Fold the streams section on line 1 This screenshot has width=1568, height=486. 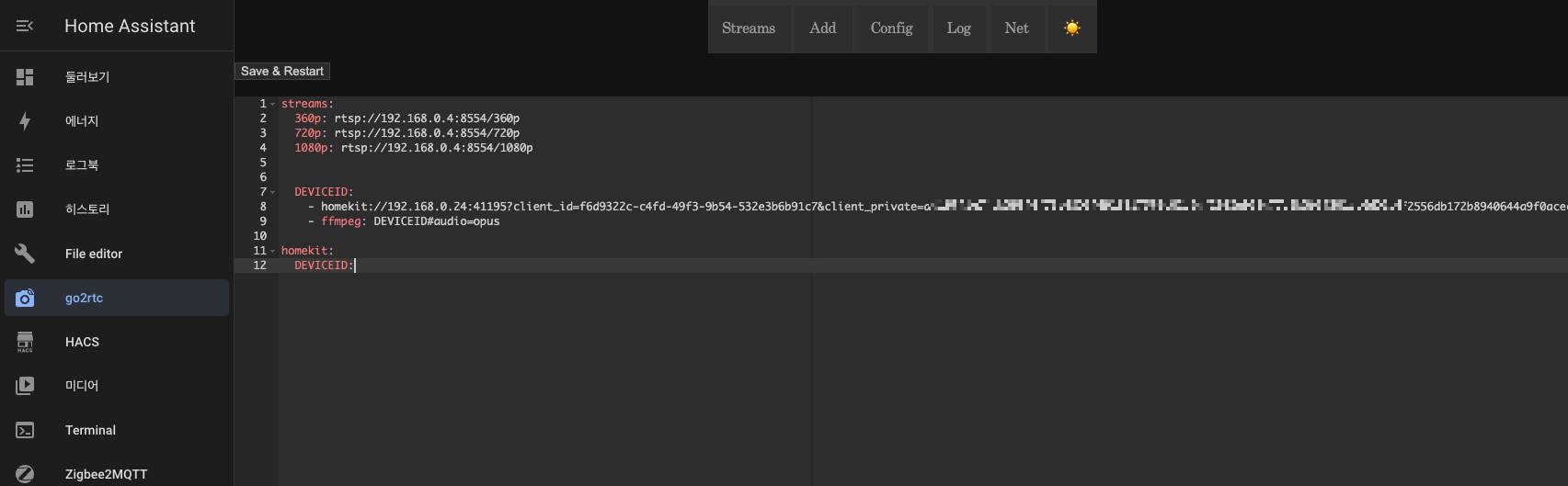273,104
